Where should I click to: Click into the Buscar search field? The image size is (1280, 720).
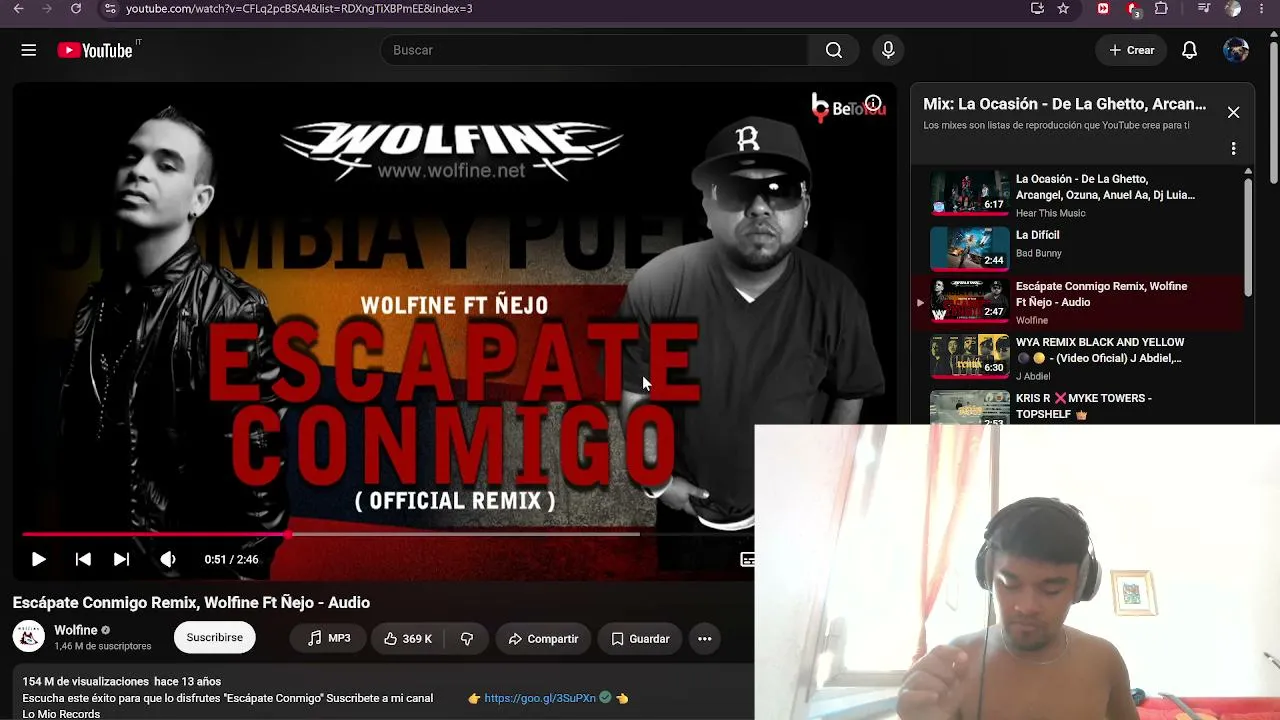pyautogui.click(x=594, y=50)
